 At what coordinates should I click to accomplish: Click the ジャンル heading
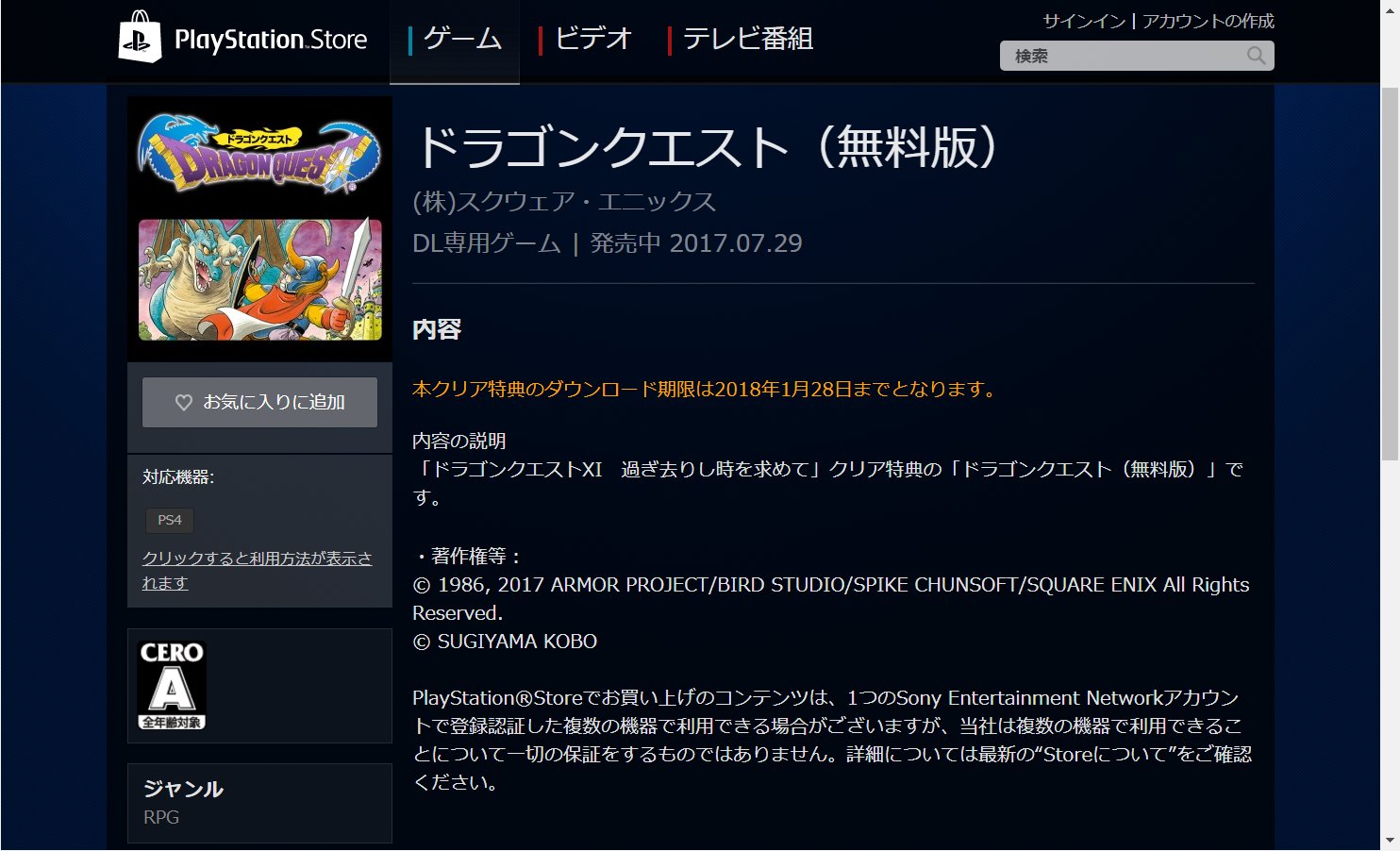pyautogui.click(x=183, y=789)
